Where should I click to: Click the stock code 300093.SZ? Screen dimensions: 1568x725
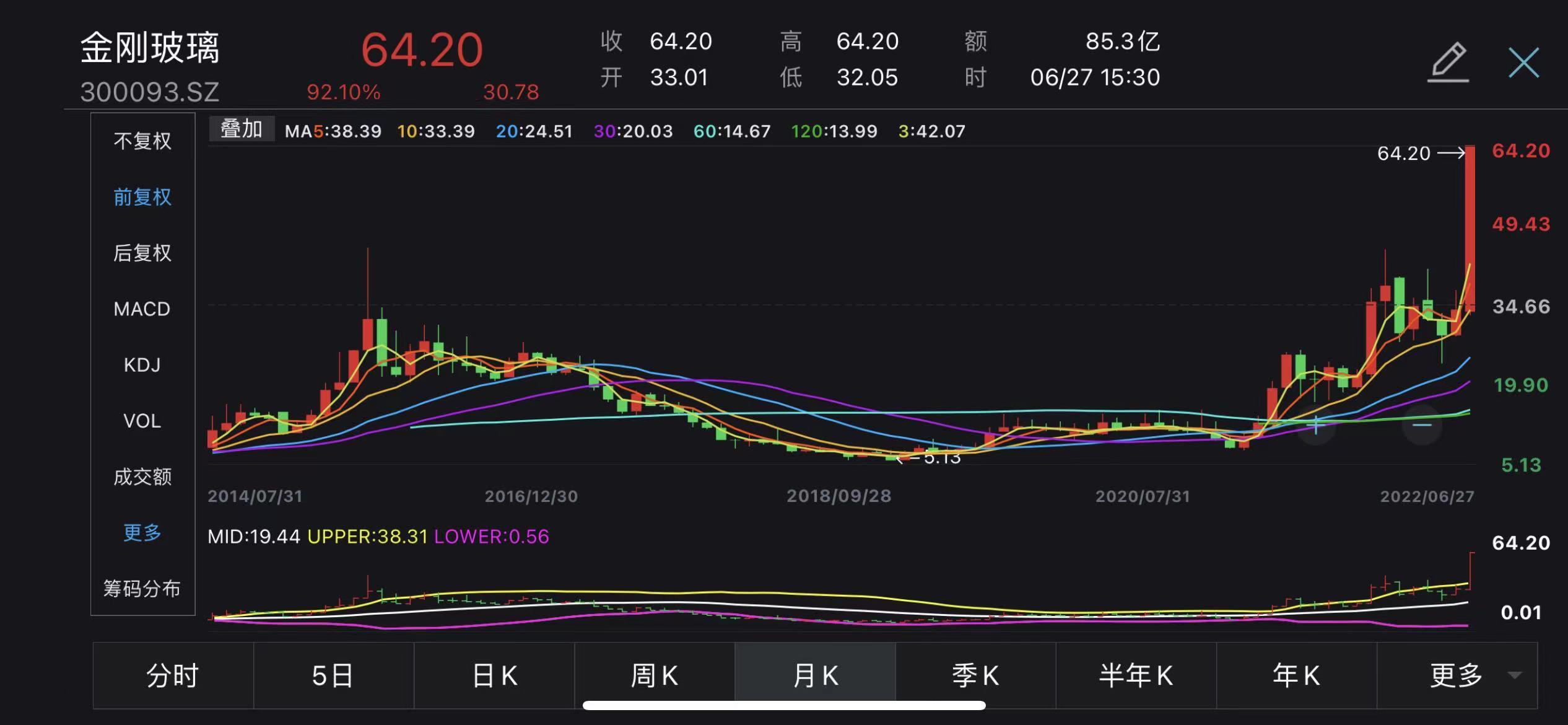click(150, 92)
